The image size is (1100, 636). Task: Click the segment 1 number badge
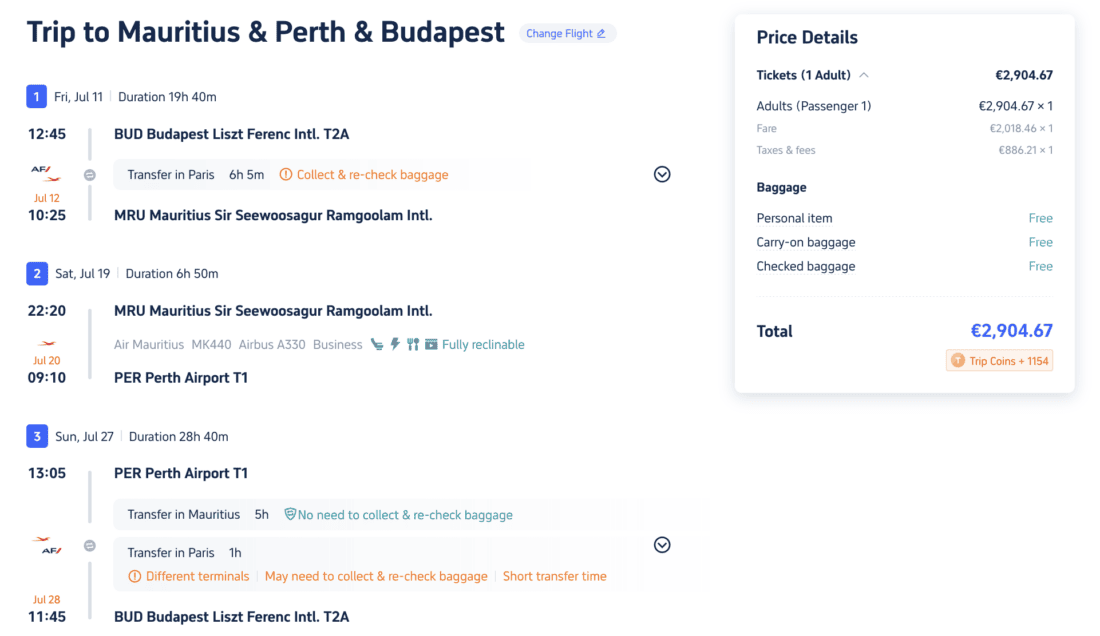[x=36, y=97]
